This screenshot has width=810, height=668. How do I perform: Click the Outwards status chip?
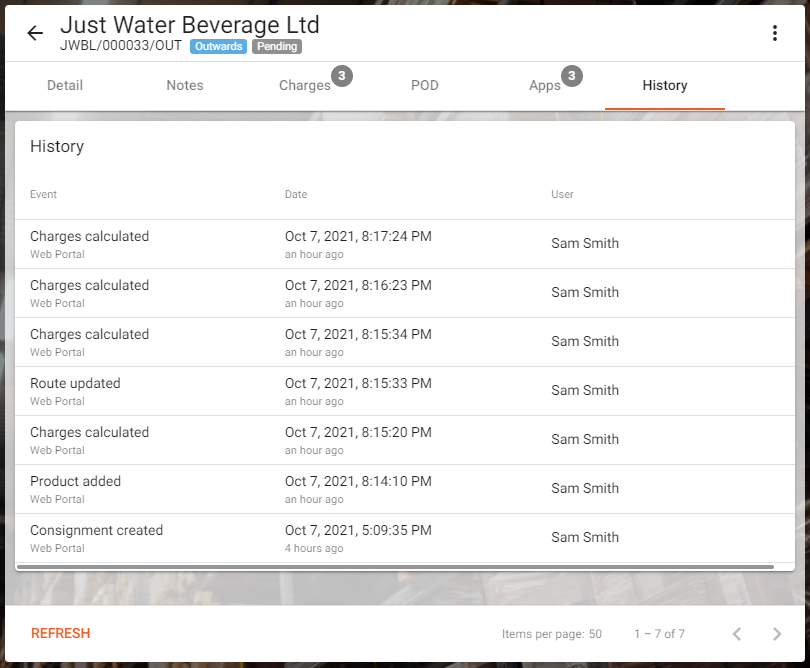point(219,46)
